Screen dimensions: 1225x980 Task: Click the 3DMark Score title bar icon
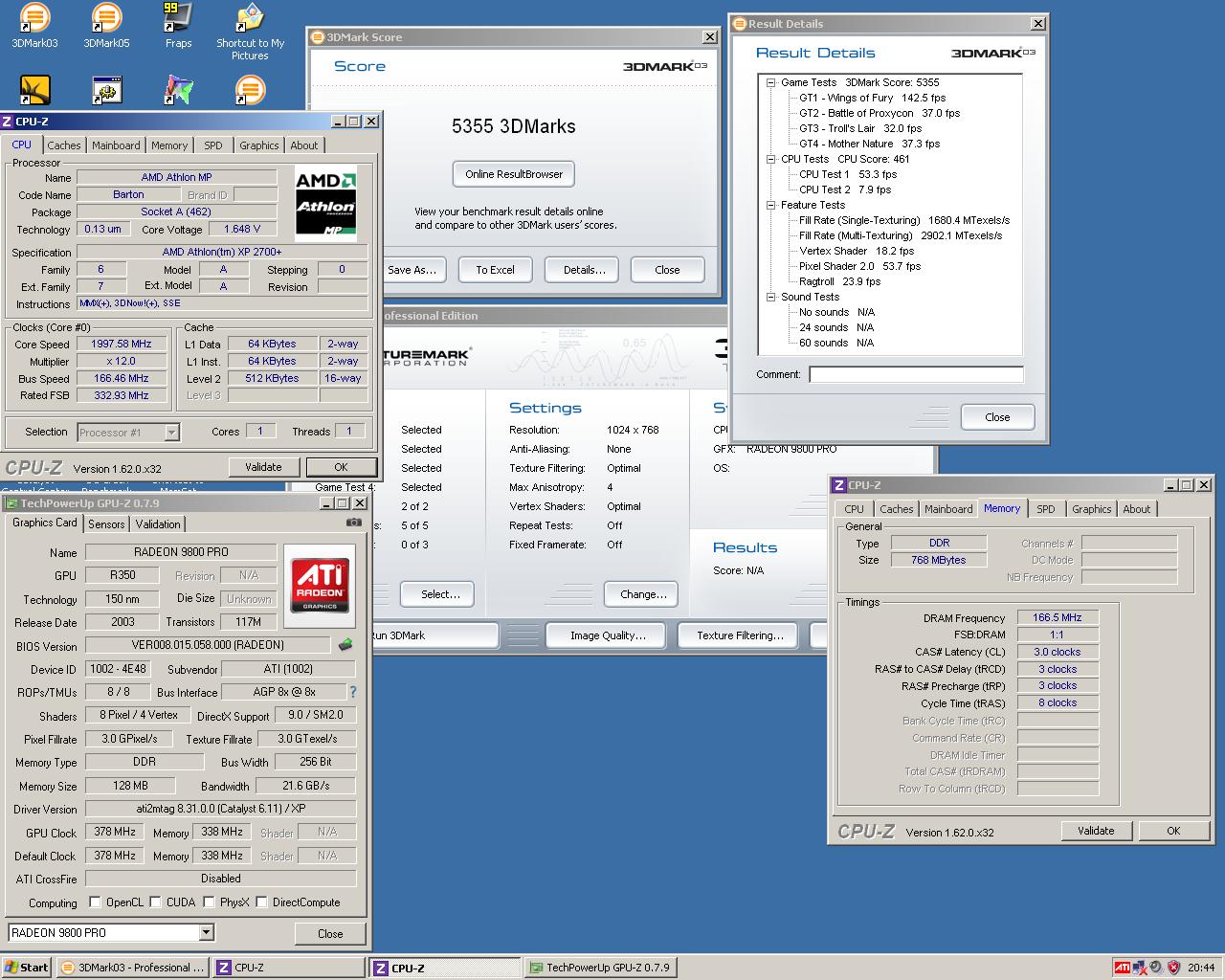(319, 37)
